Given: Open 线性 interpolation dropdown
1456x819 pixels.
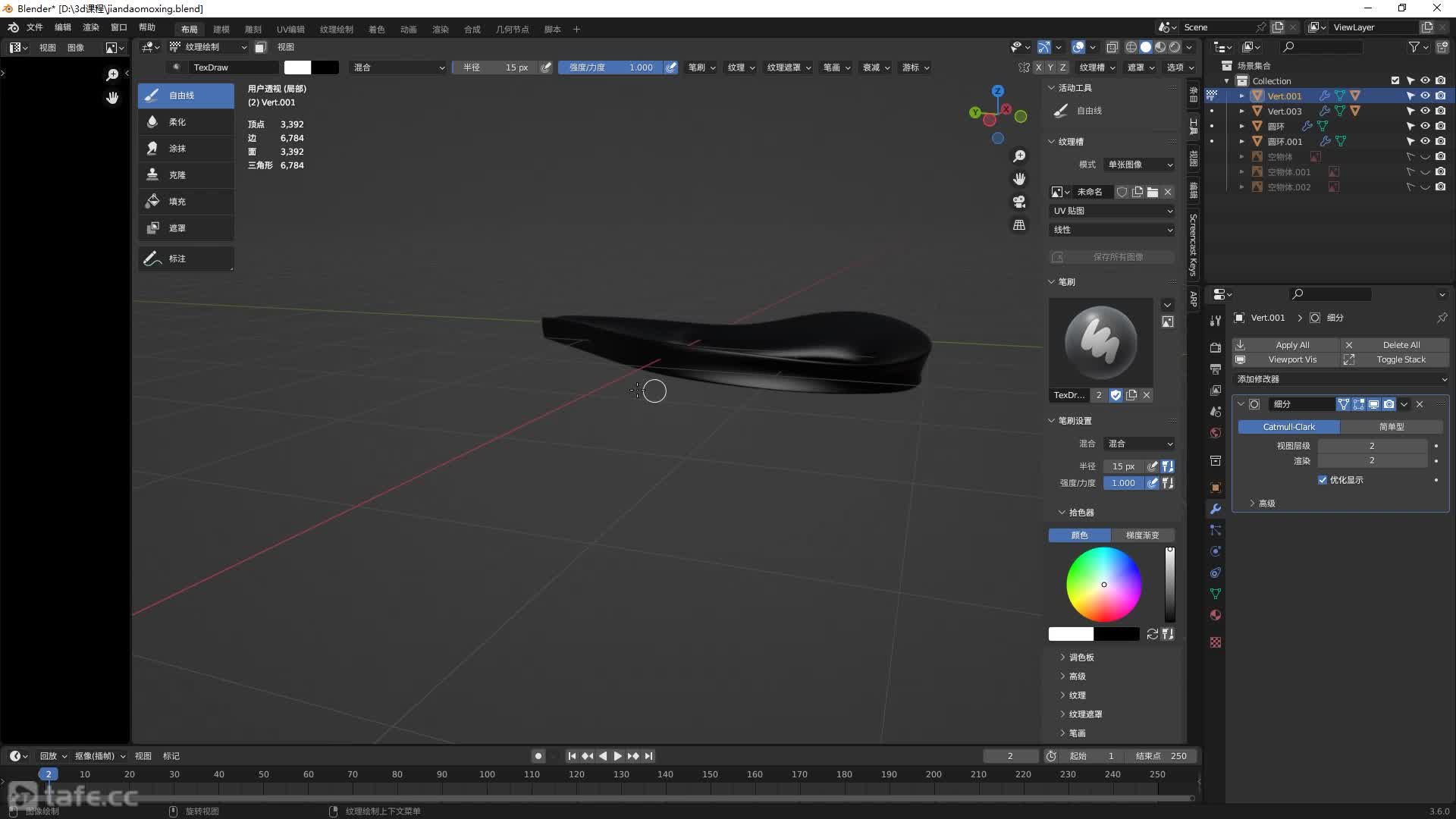Looking at the screenshot, I should click(x=1112, y=230).
